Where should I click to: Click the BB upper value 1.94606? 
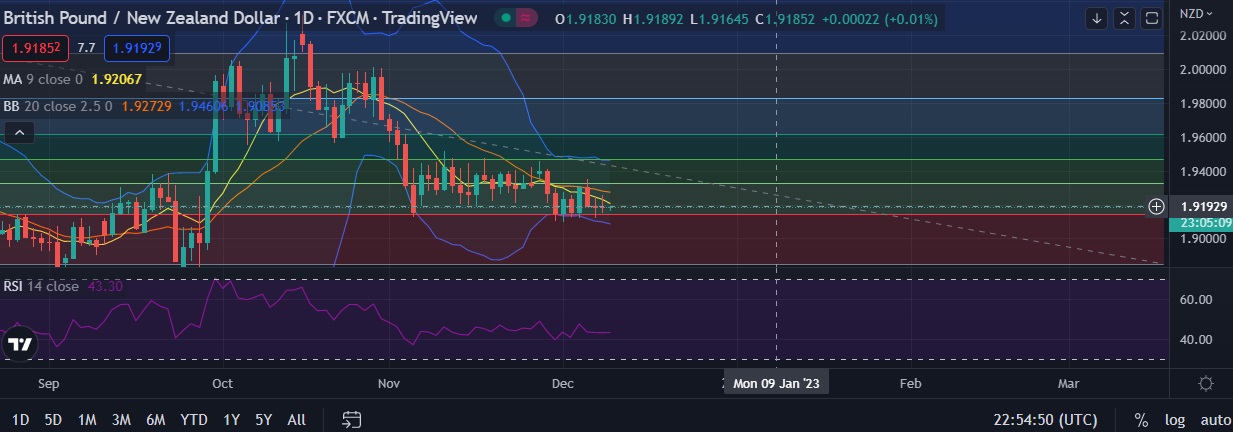[x=204, y=104]
